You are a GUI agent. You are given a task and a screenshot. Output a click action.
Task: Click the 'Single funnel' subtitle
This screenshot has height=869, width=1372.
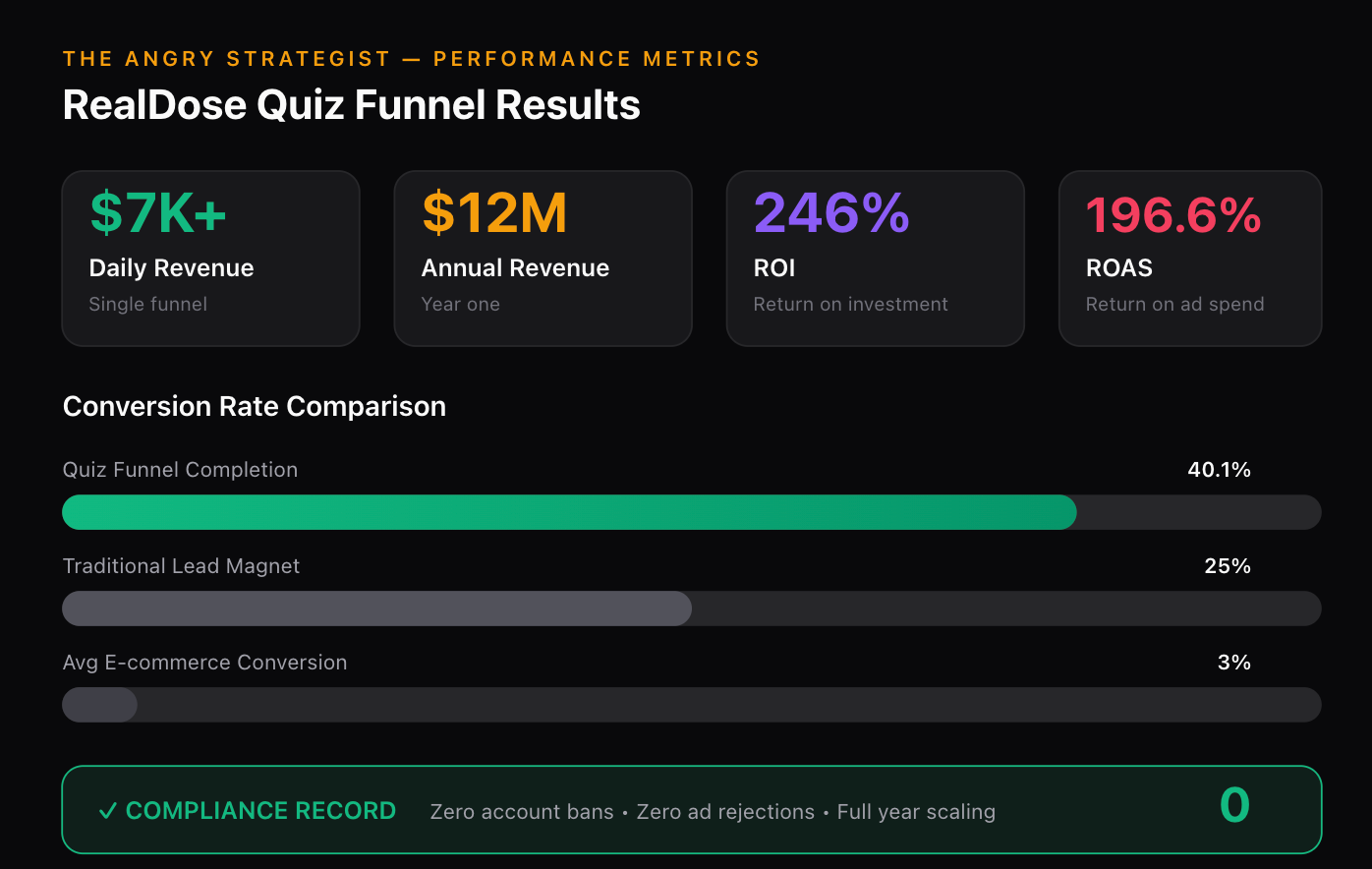click(x=148, y=305)
